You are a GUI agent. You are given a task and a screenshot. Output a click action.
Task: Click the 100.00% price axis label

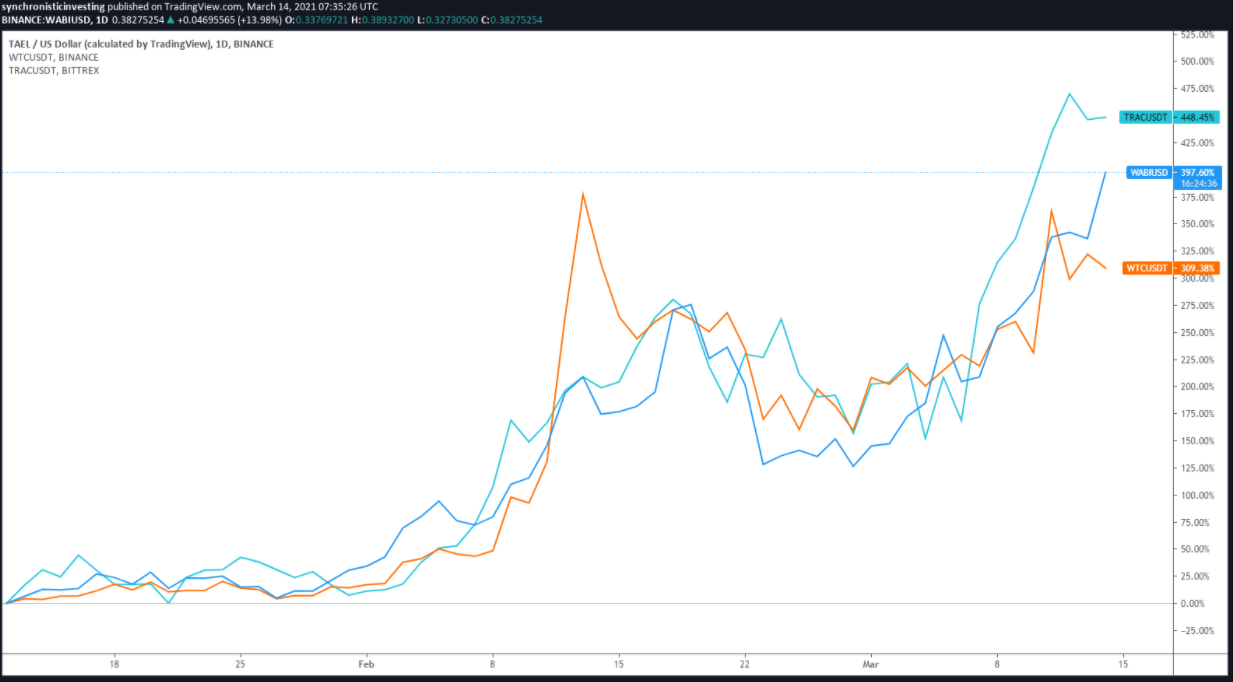click(1197, 496)
